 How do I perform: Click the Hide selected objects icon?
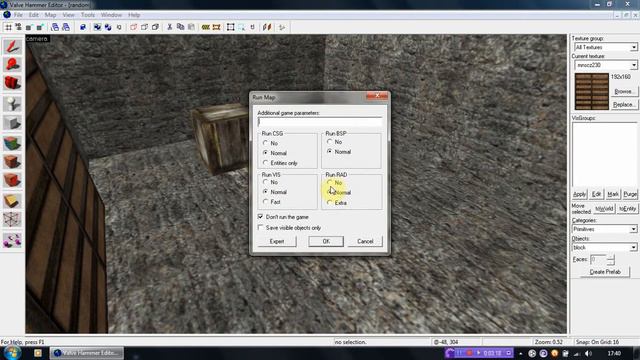coord(133,27)
